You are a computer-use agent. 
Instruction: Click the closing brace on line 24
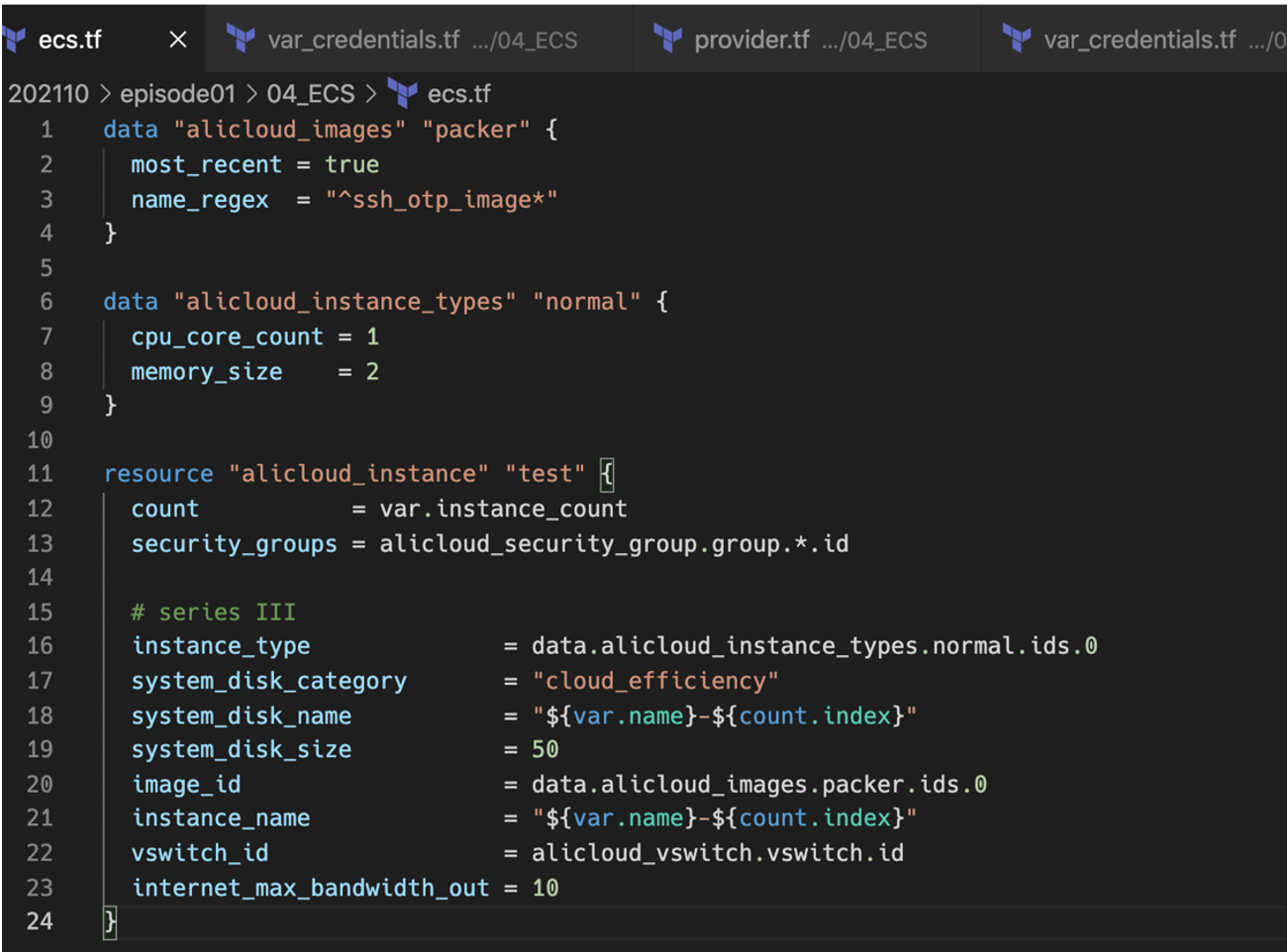click(x=109, y=920)
